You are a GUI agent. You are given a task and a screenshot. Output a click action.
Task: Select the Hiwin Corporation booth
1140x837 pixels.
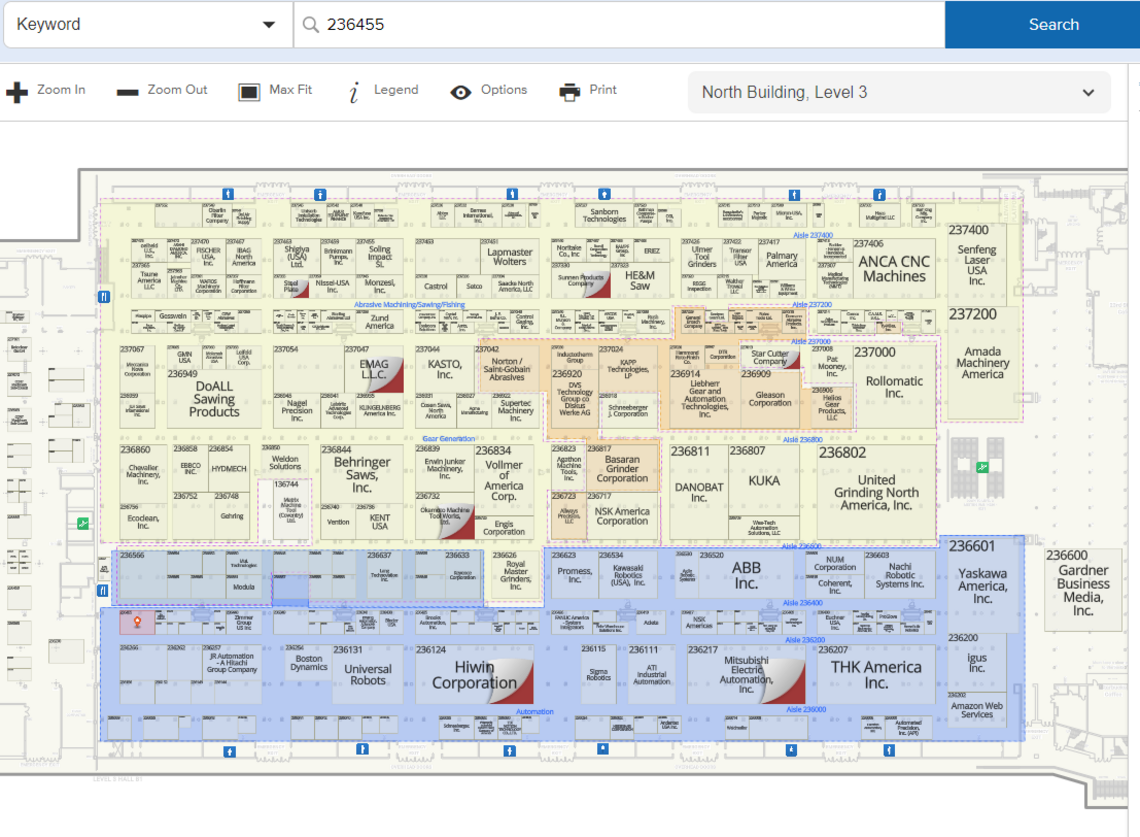[473, 676]
